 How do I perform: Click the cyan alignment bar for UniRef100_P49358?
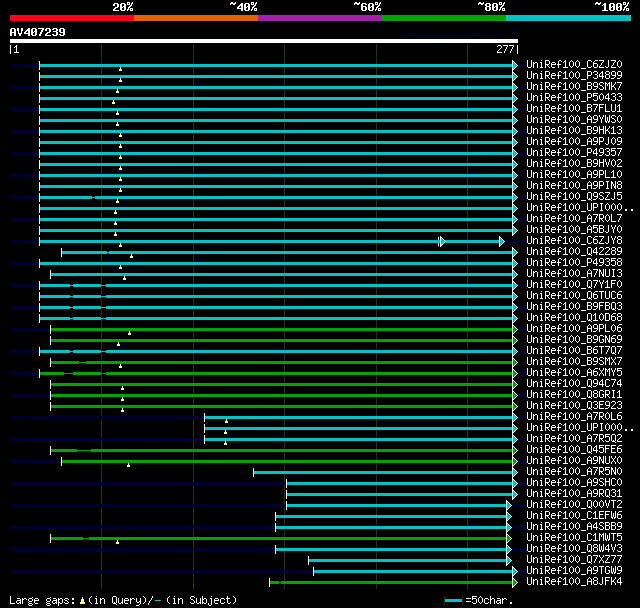(276, 264)
